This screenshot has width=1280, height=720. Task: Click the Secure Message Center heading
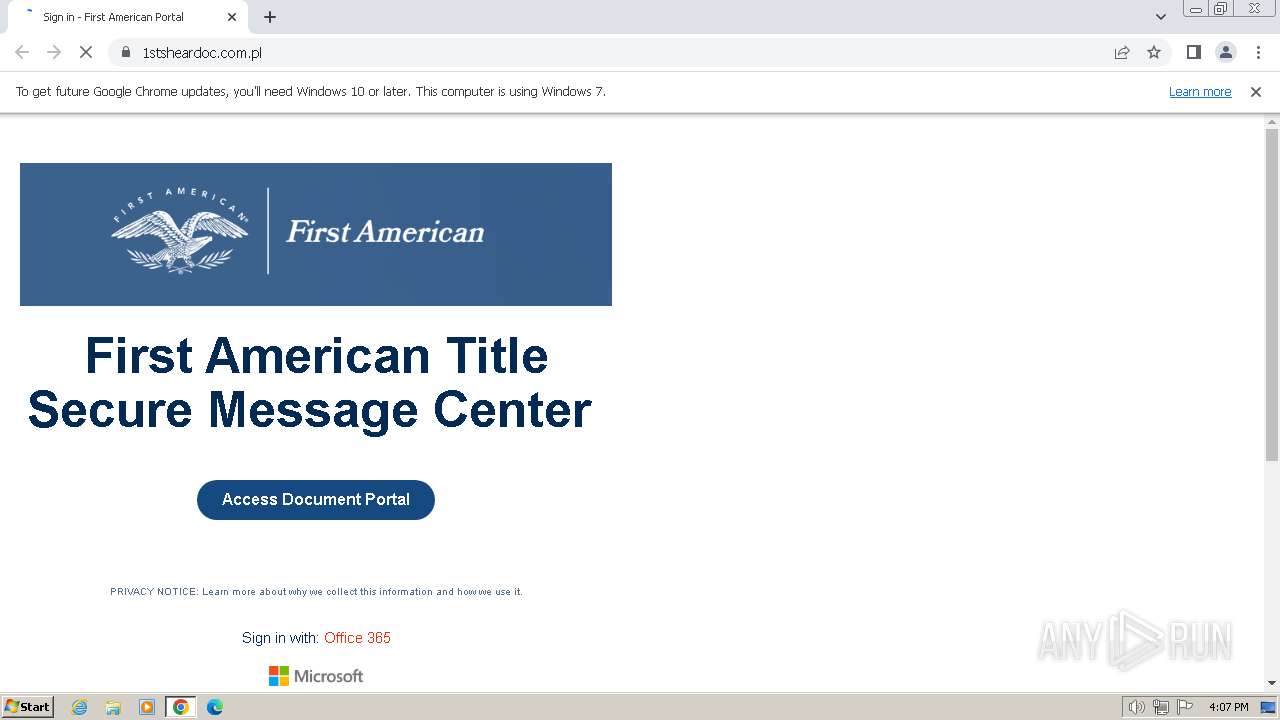[310, 410]
